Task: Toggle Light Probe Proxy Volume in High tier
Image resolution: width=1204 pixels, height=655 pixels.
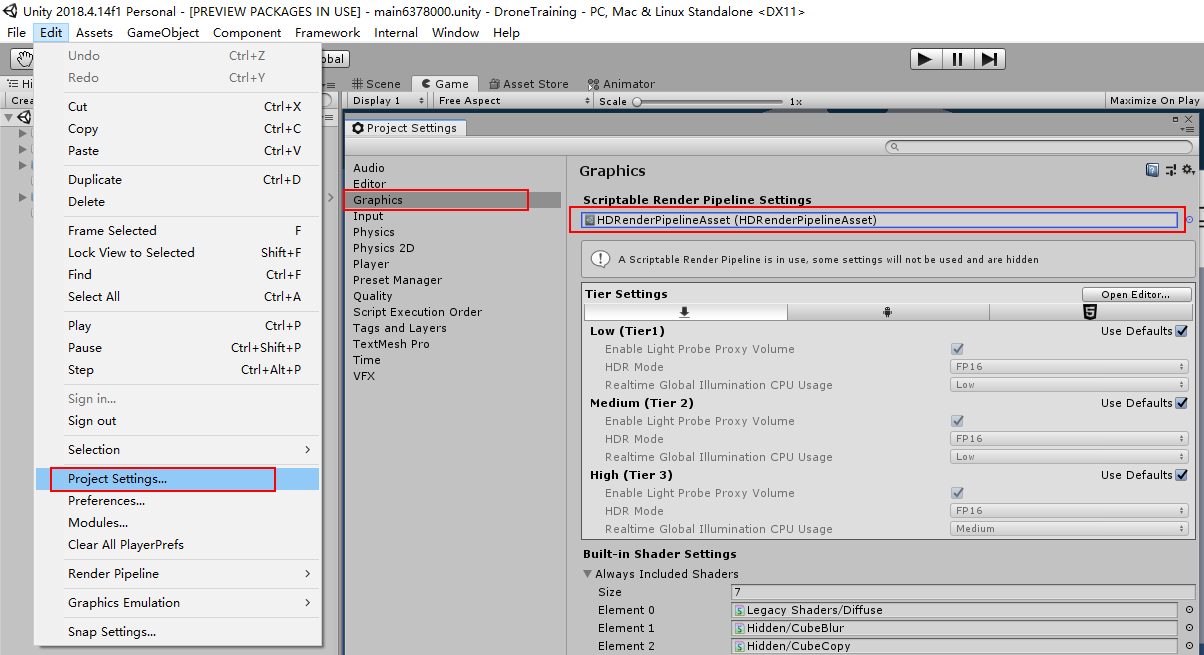Action: click(957, 493)
